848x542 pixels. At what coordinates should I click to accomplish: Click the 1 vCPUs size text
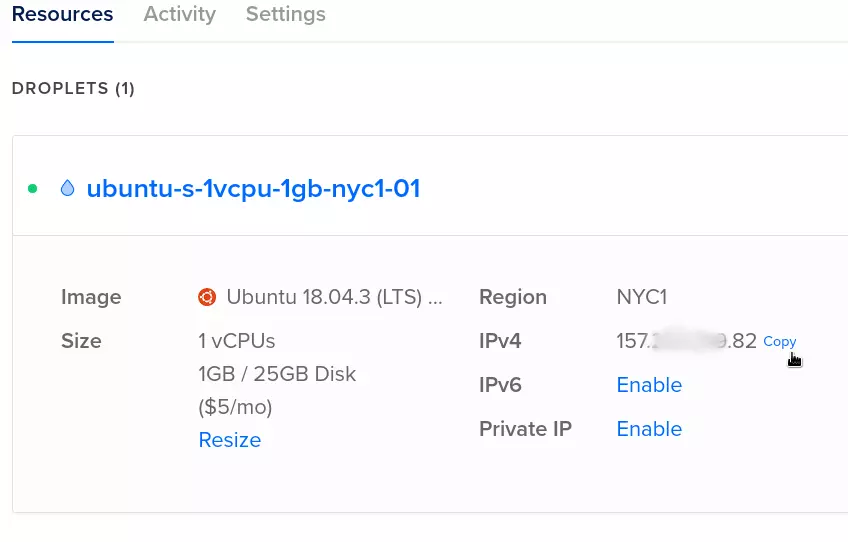236,341
